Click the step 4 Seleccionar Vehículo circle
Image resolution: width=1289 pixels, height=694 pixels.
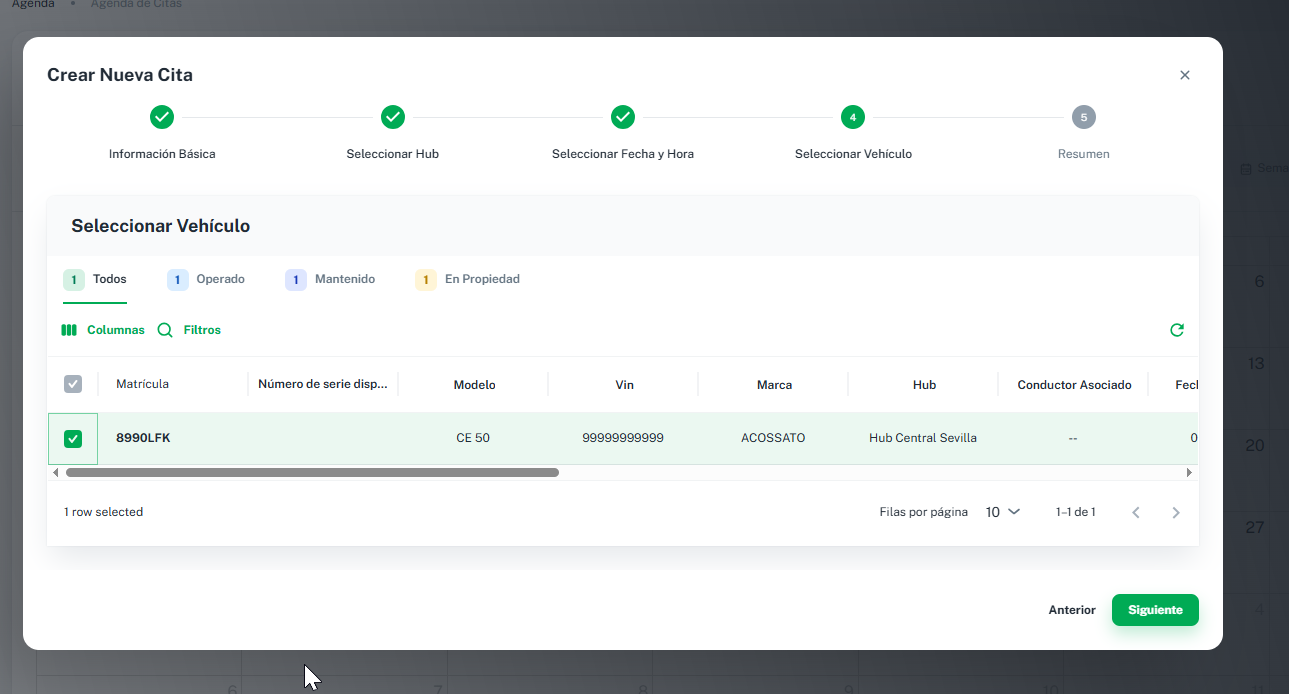pos(853,117)
